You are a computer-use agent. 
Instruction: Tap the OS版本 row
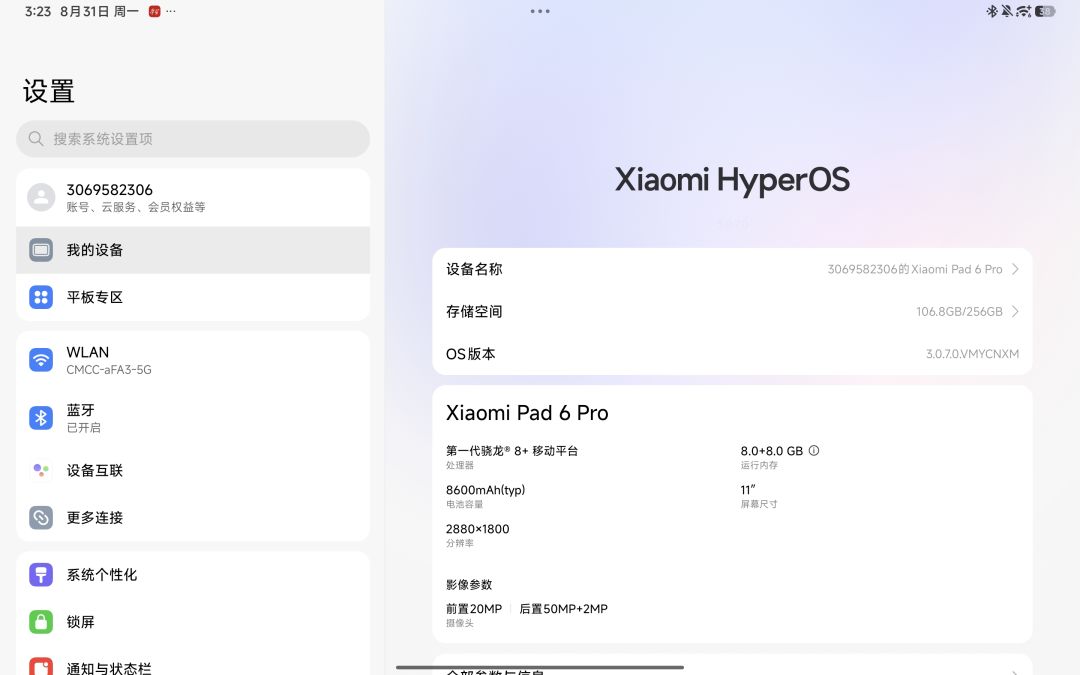732,354
